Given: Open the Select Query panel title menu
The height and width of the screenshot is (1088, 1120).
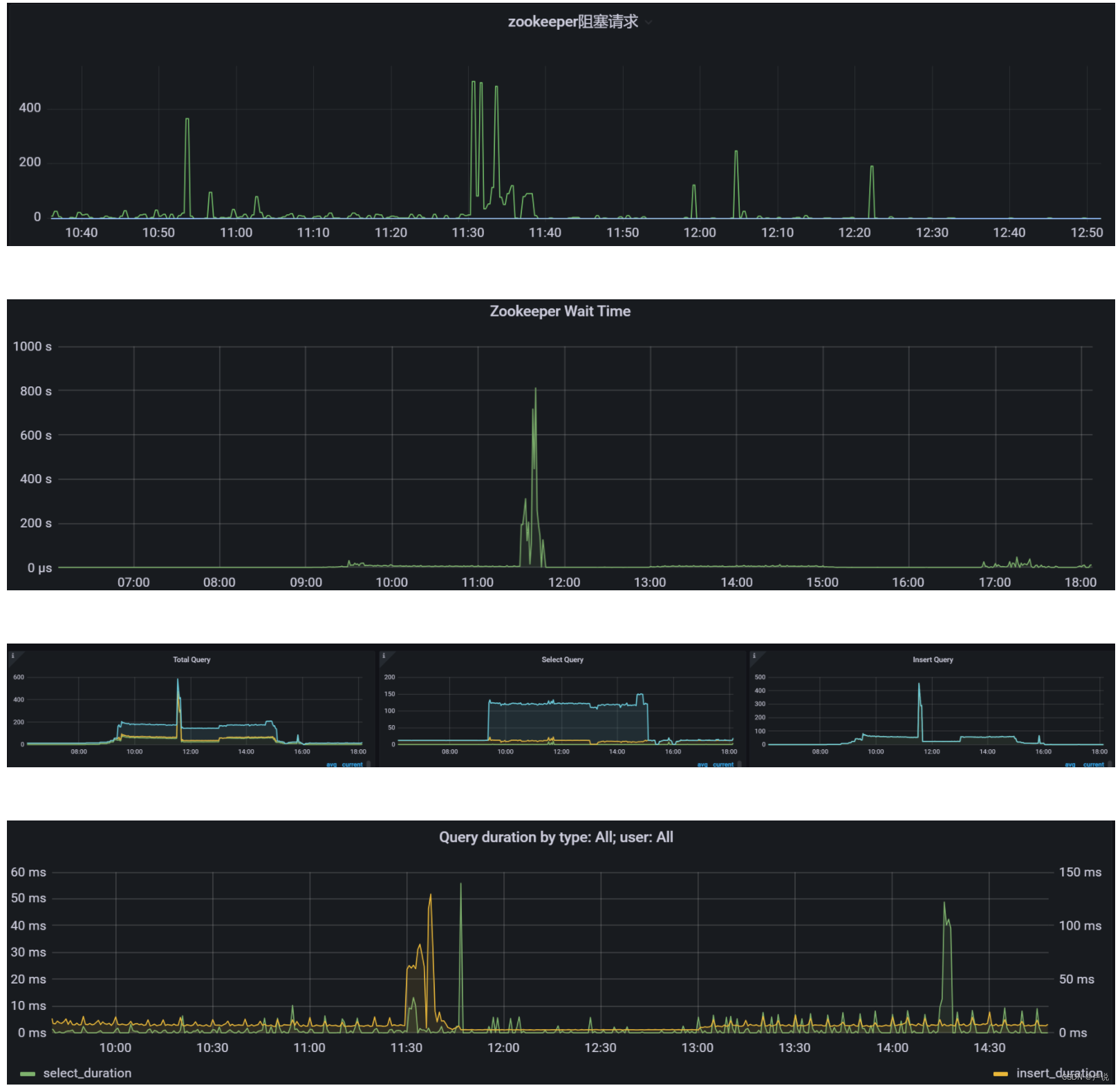Looking at the screenshot, I should click(x=562, y=659).
